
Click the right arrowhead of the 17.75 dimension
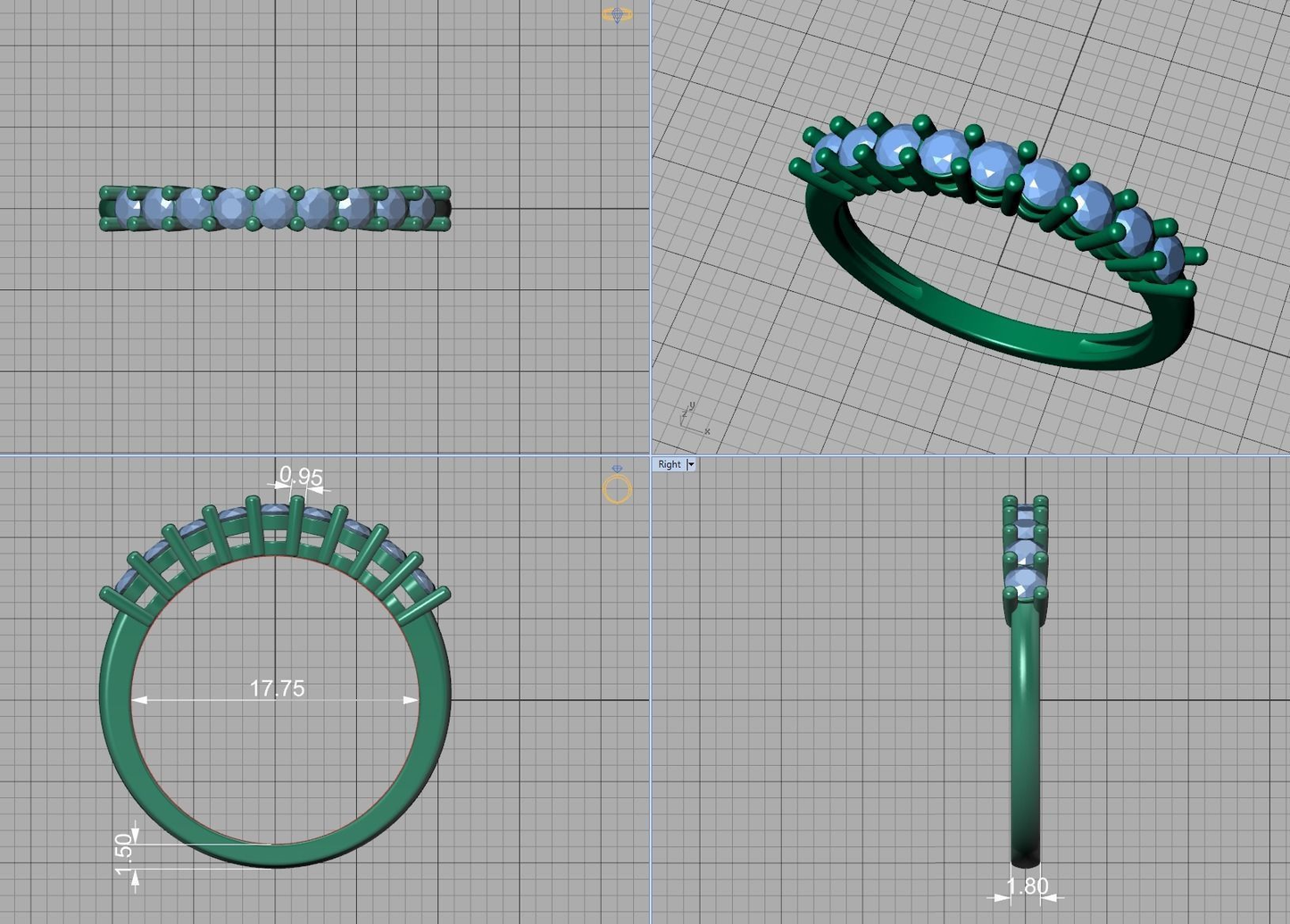(x=411, y=701)
